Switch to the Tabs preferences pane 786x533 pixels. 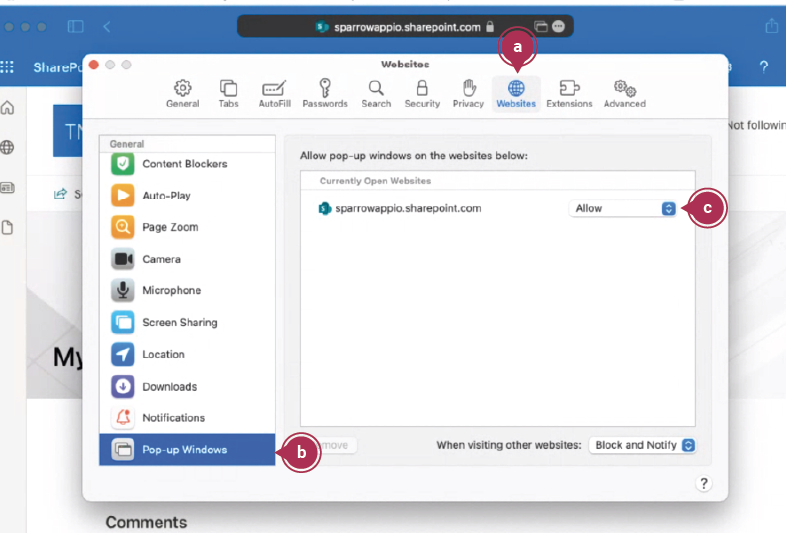[228, 93]
